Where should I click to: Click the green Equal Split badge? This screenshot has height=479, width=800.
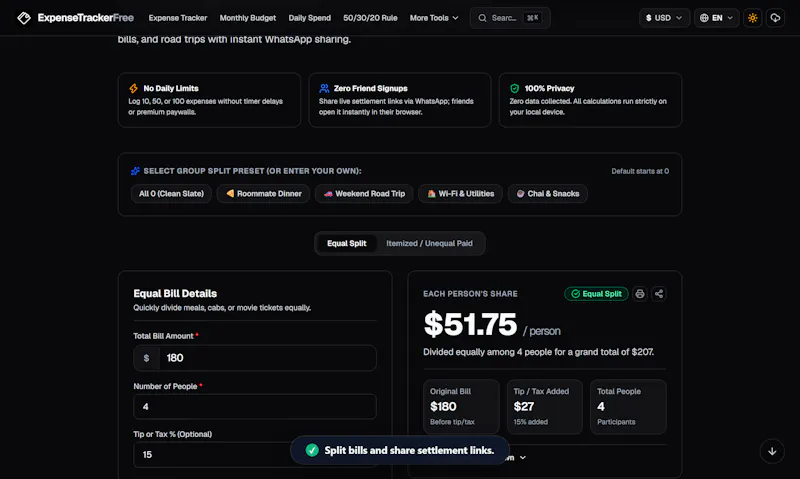(596, 294)
